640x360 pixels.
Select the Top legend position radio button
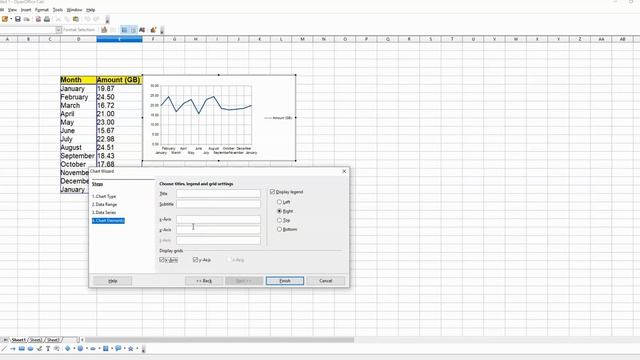[x=280, y=220]
